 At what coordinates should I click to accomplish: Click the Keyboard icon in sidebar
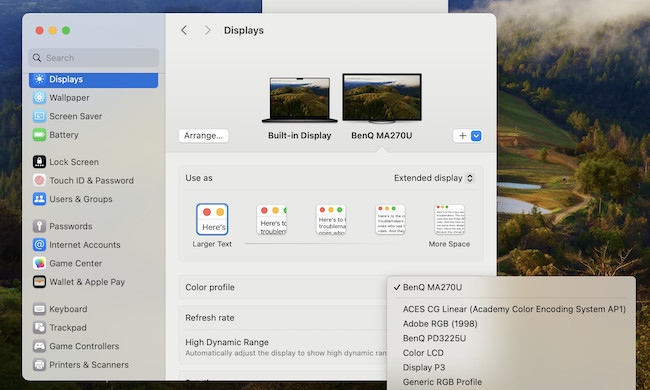(39, 309)
